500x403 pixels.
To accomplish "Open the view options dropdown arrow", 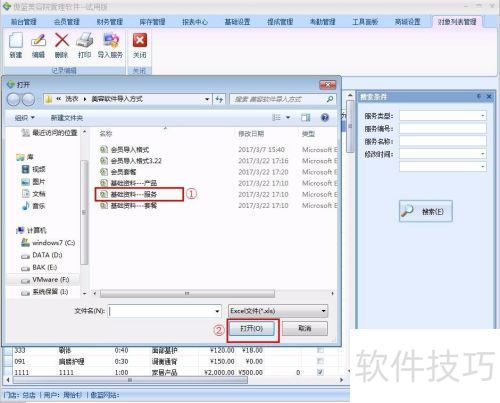I will pos(288,117).
